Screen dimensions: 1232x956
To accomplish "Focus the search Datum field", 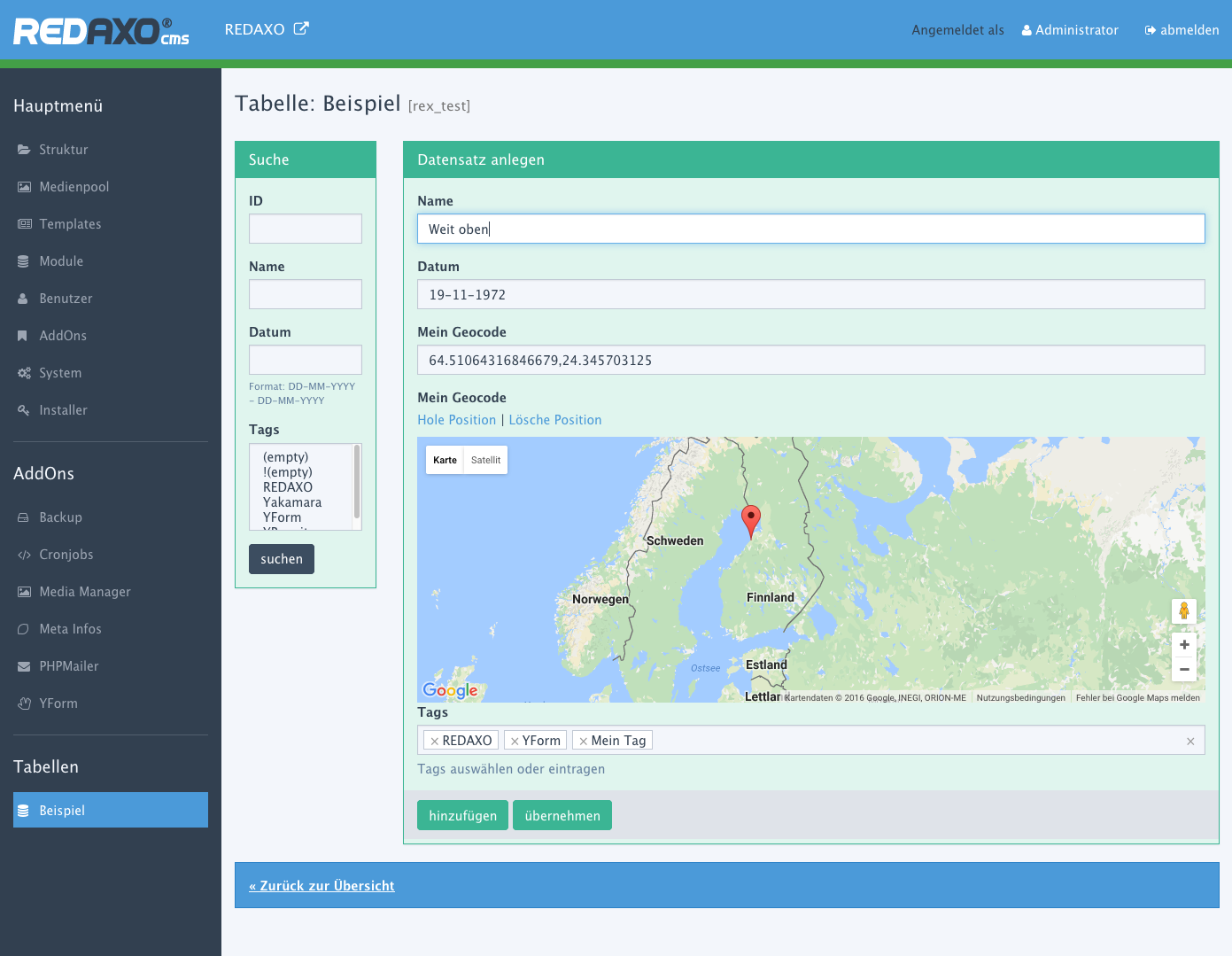I will [x=306, y=360].
